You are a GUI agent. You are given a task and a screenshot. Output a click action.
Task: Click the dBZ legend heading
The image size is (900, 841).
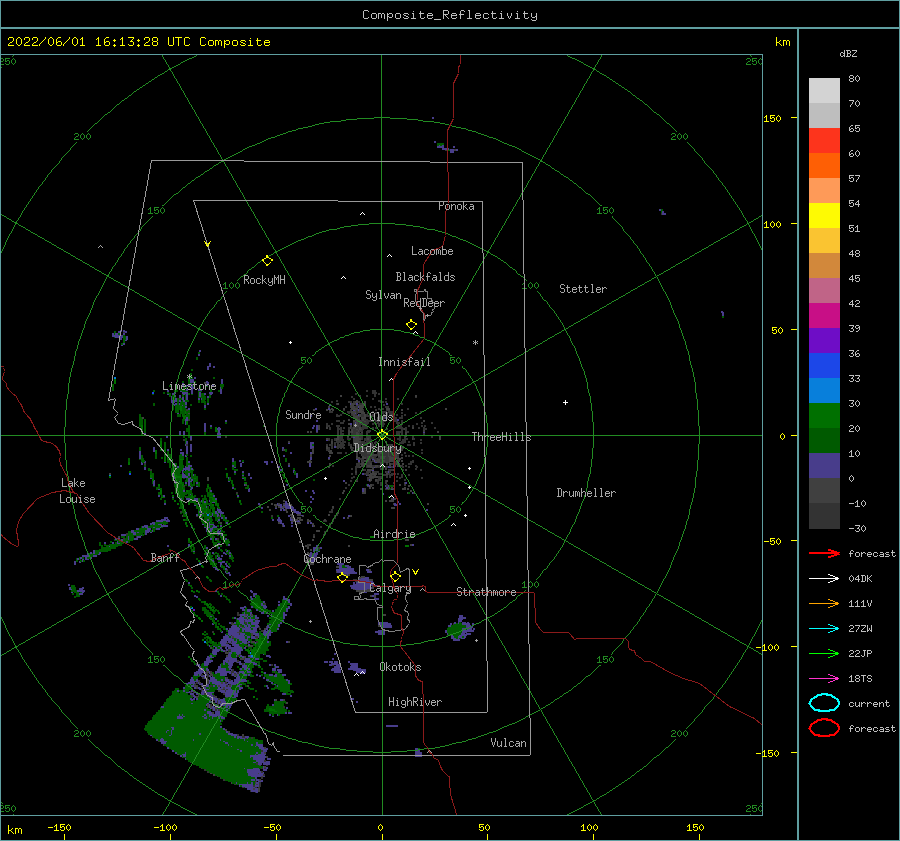(x=848, y=53)
